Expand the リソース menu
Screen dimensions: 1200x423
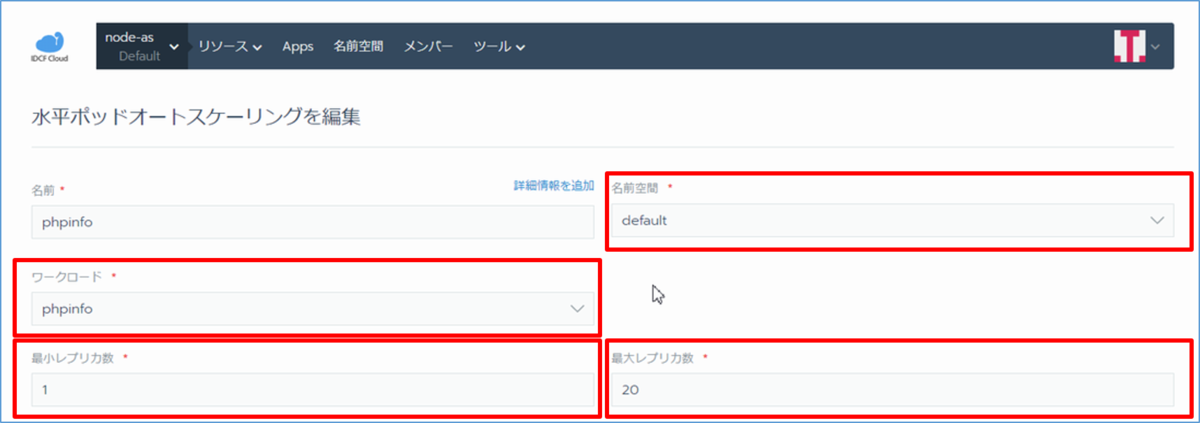pyautogui.click(x=229, y=46)
